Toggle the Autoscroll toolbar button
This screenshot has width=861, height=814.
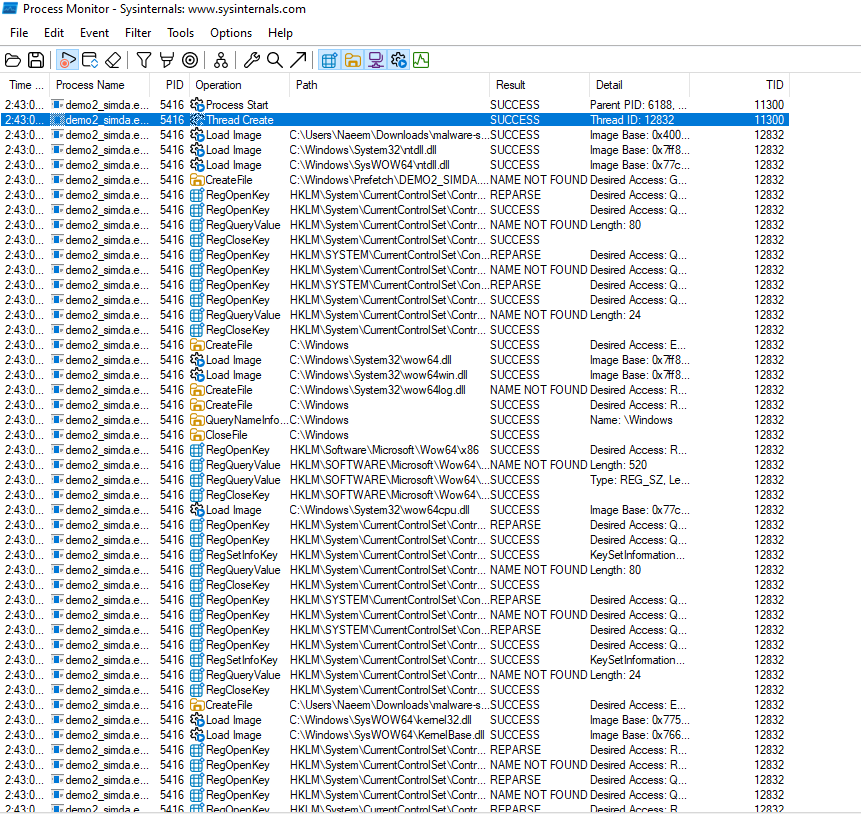tap(90, 60)
